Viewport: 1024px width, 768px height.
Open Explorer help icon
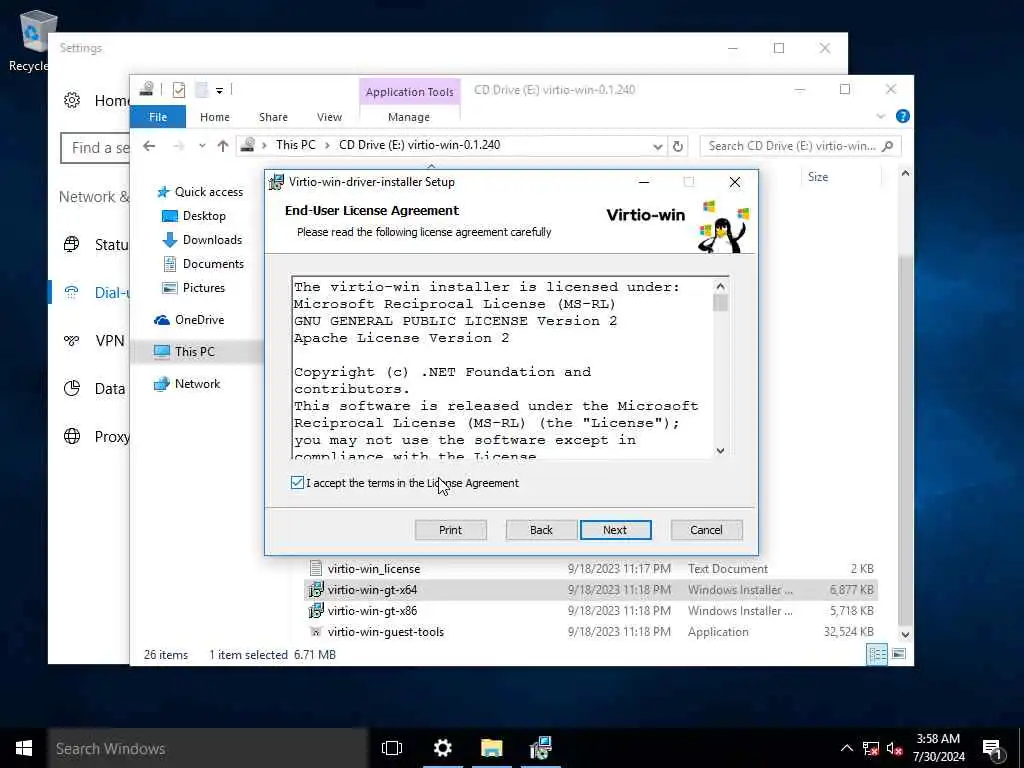903,116
